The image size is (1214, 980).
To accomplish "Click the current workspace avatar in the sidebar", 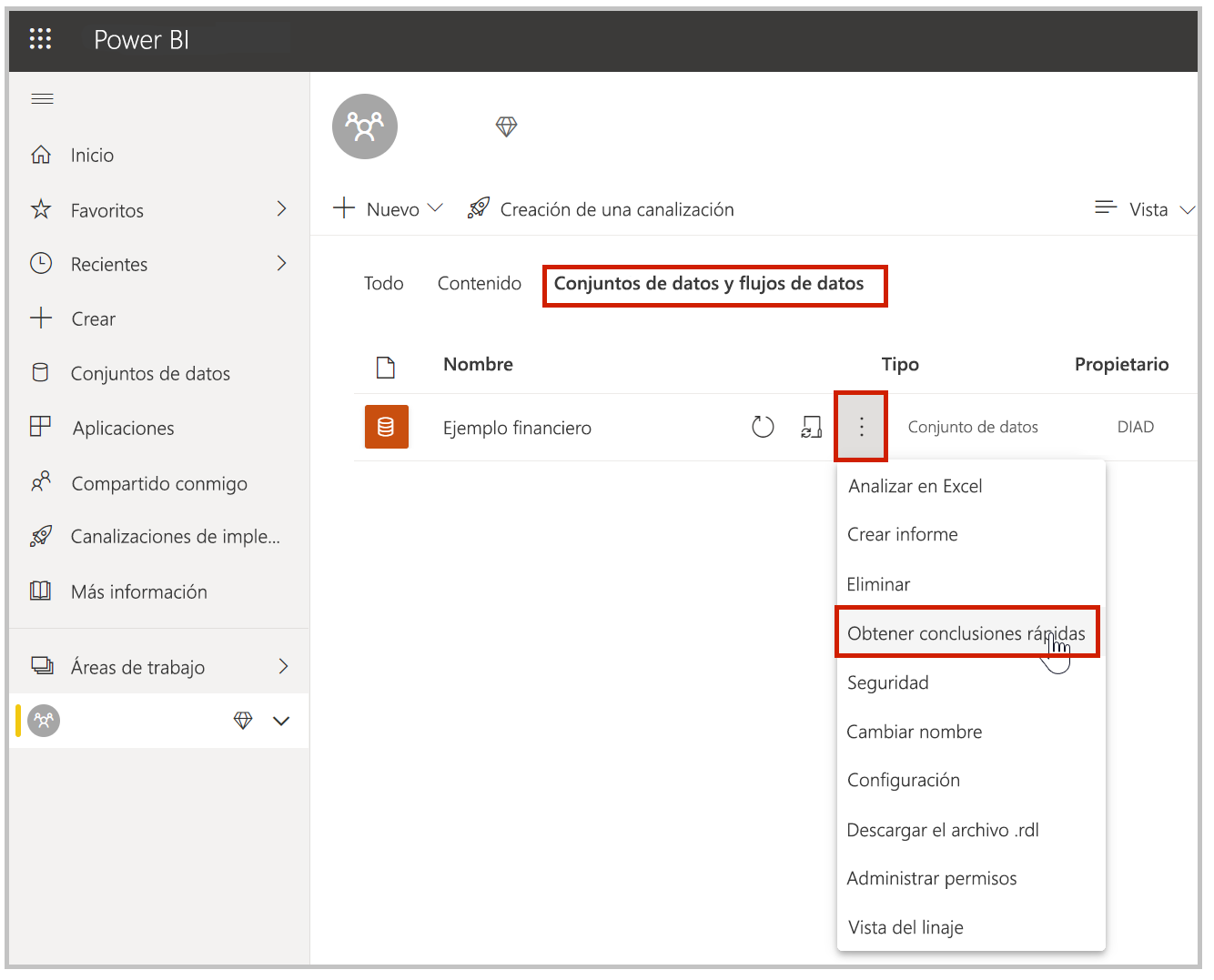I will point(44,721).
